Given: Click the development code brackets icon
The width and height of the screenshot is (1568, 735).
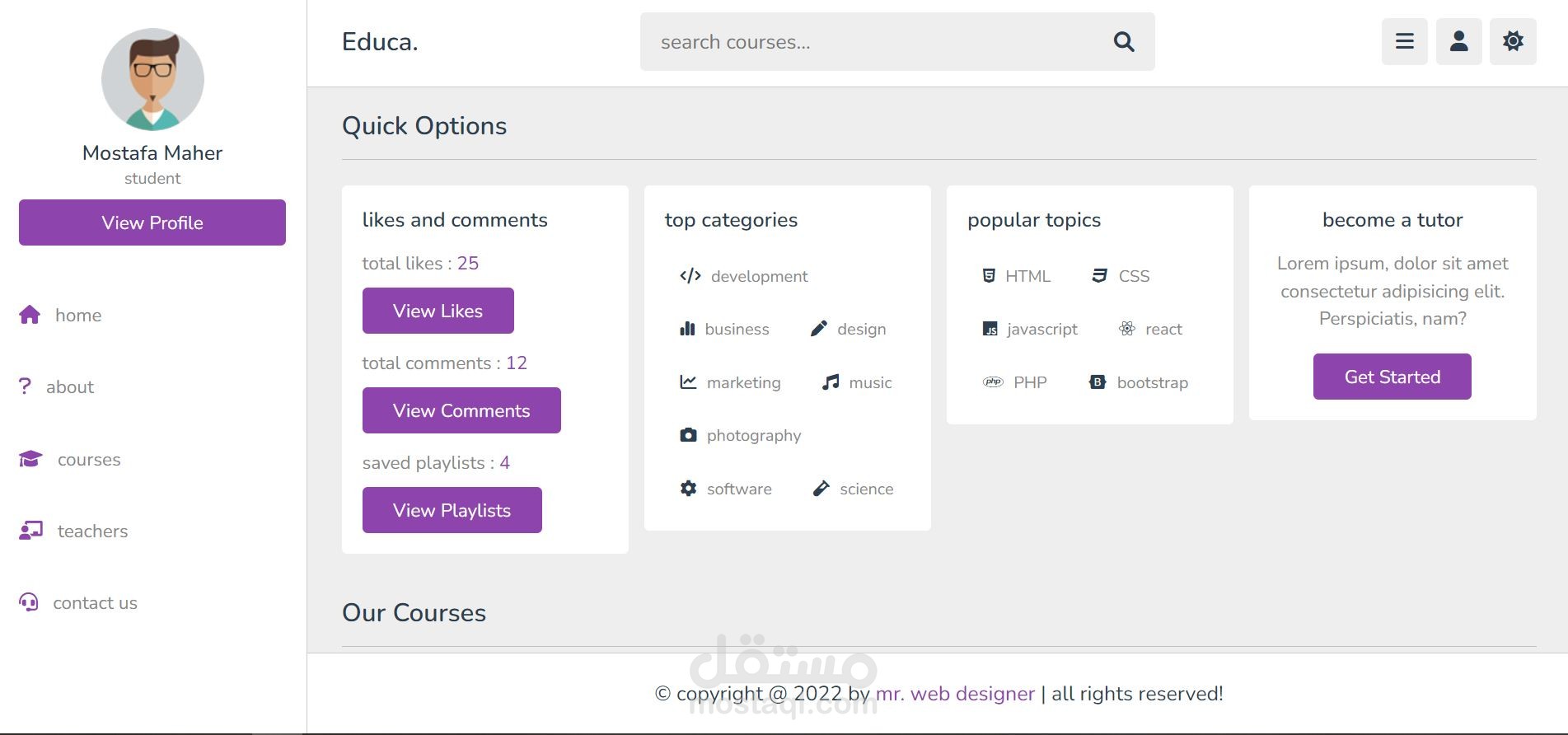Looking at the screenshot, I should click(x=690, y=276).
